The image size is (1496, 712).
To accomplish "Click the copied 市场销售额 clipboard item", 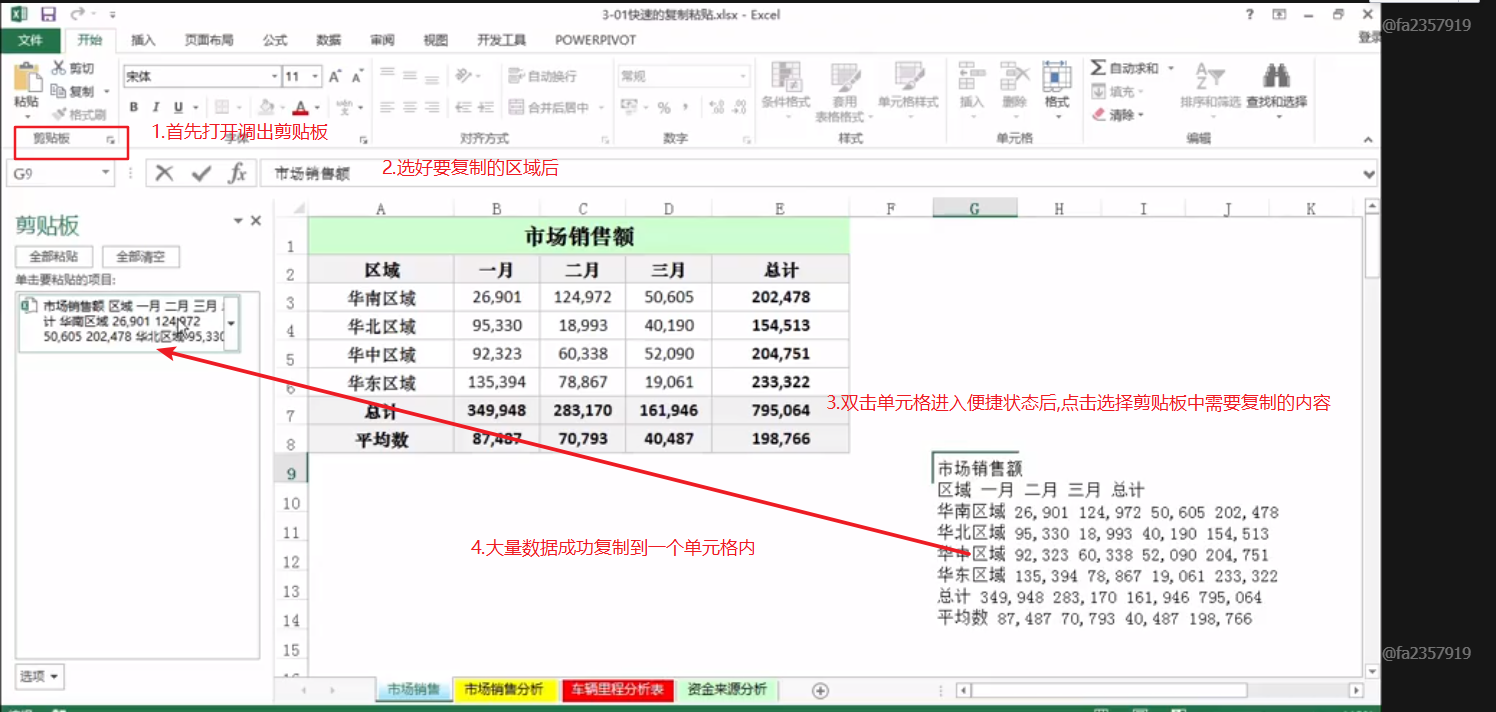I will click(x=122, y=322).
